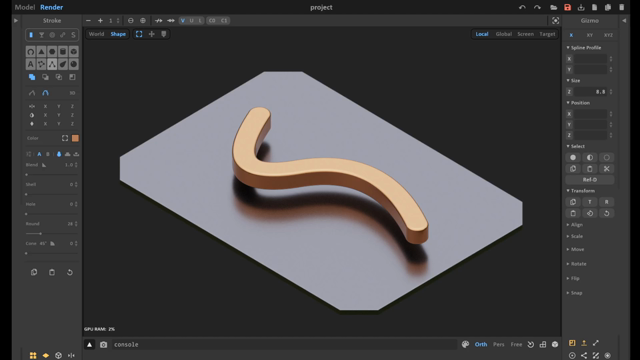Select the letter A text shape
This screenshot has height=360, width=640.
click(31, 64)
